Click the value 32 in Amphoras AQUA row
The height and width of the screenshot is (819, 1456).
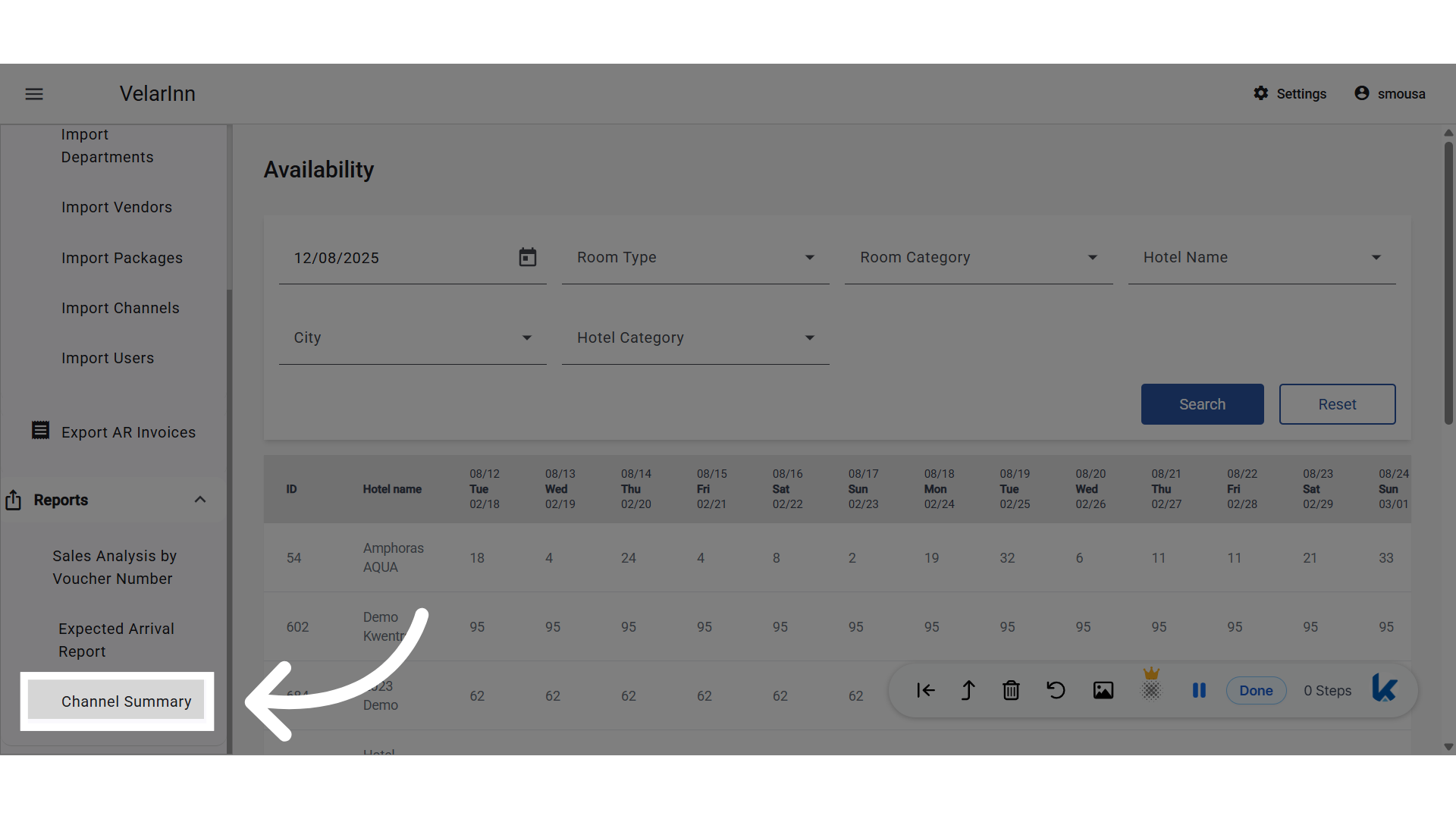pyautogui.click(x=1007, y=558)
